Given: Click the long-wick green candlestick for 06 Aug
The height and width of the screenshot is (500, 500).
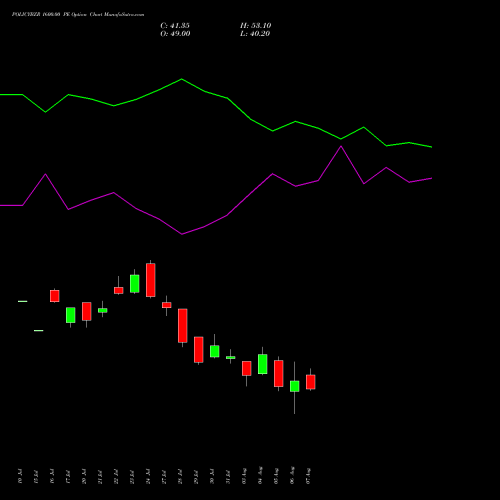Looking at the screenshot, I should pos(295,386).
